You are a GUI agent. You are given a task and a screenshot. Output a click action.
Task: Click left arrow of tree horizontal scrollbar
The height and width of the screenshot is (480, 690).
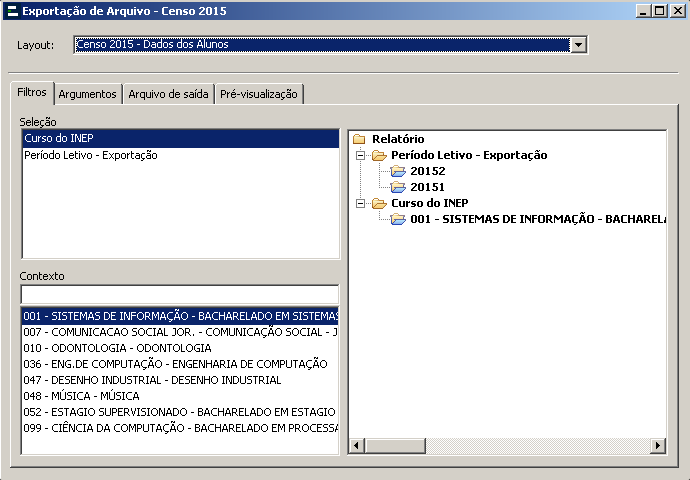[x=356, y=445]
